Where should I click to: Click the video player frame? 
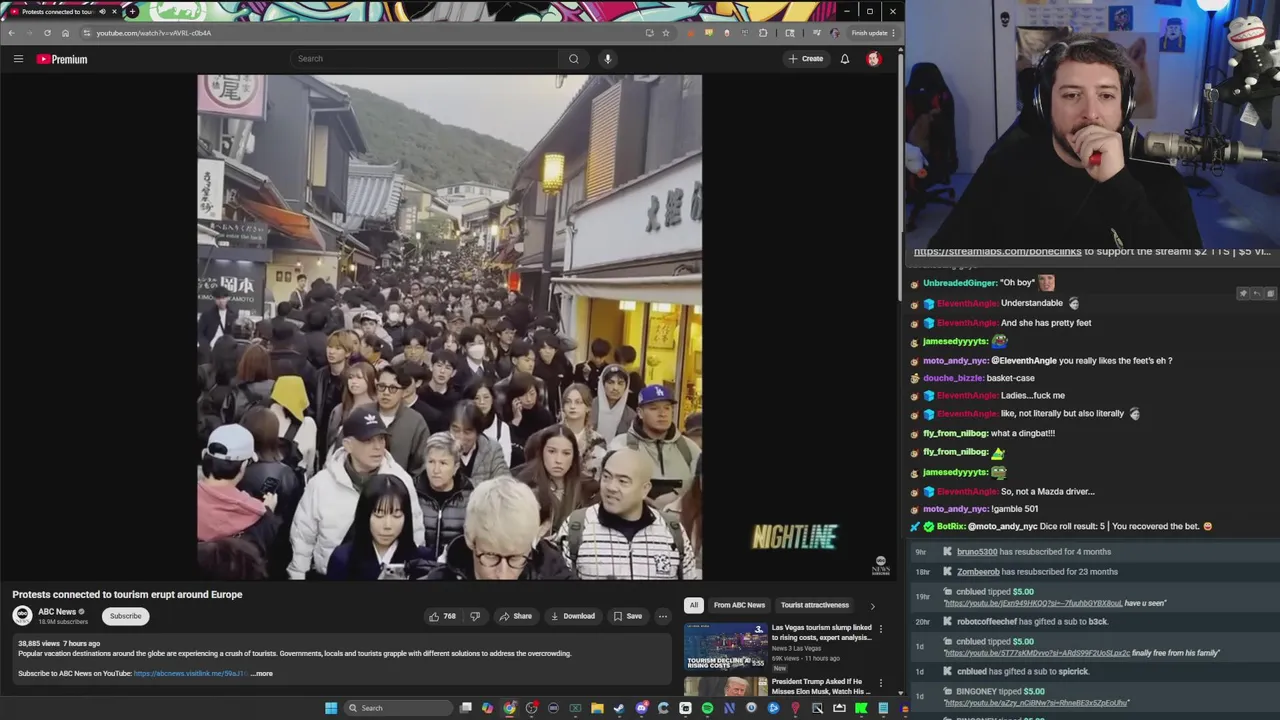449,327
